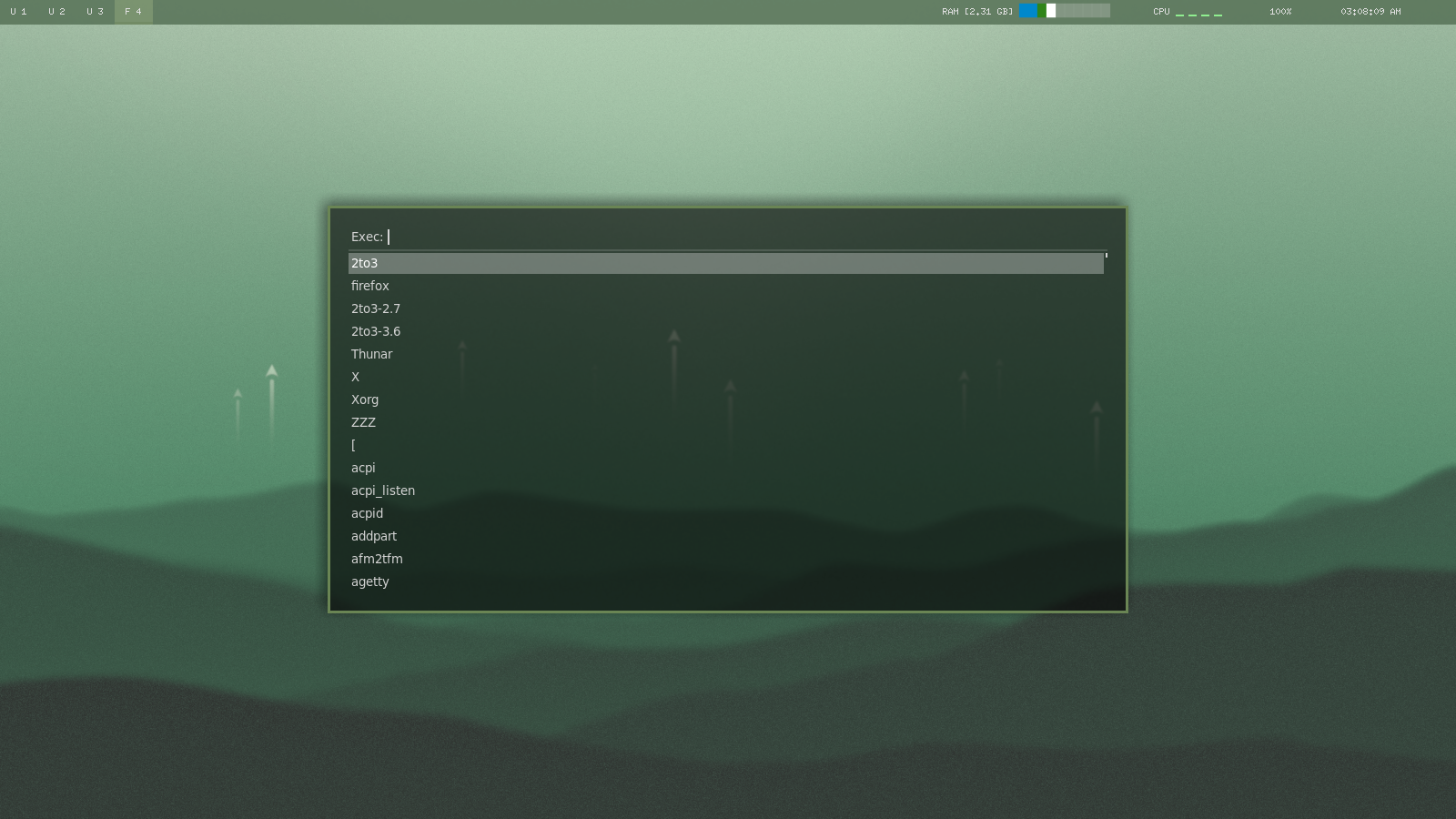Viewport: 1456px width, 819px height.
Task: Choose the 2to3-3.6 entry
Action: pyautogui.click(x=726, y=331)
